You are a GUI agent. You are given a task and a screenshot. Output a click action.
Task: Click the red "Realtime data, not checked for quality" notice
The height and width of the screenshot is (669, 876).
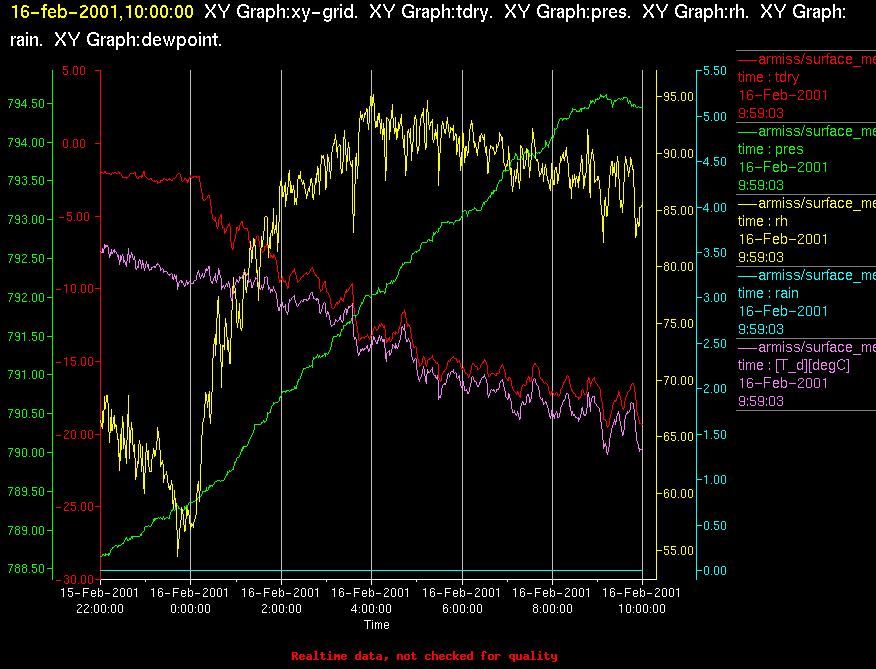pos(425,656)
